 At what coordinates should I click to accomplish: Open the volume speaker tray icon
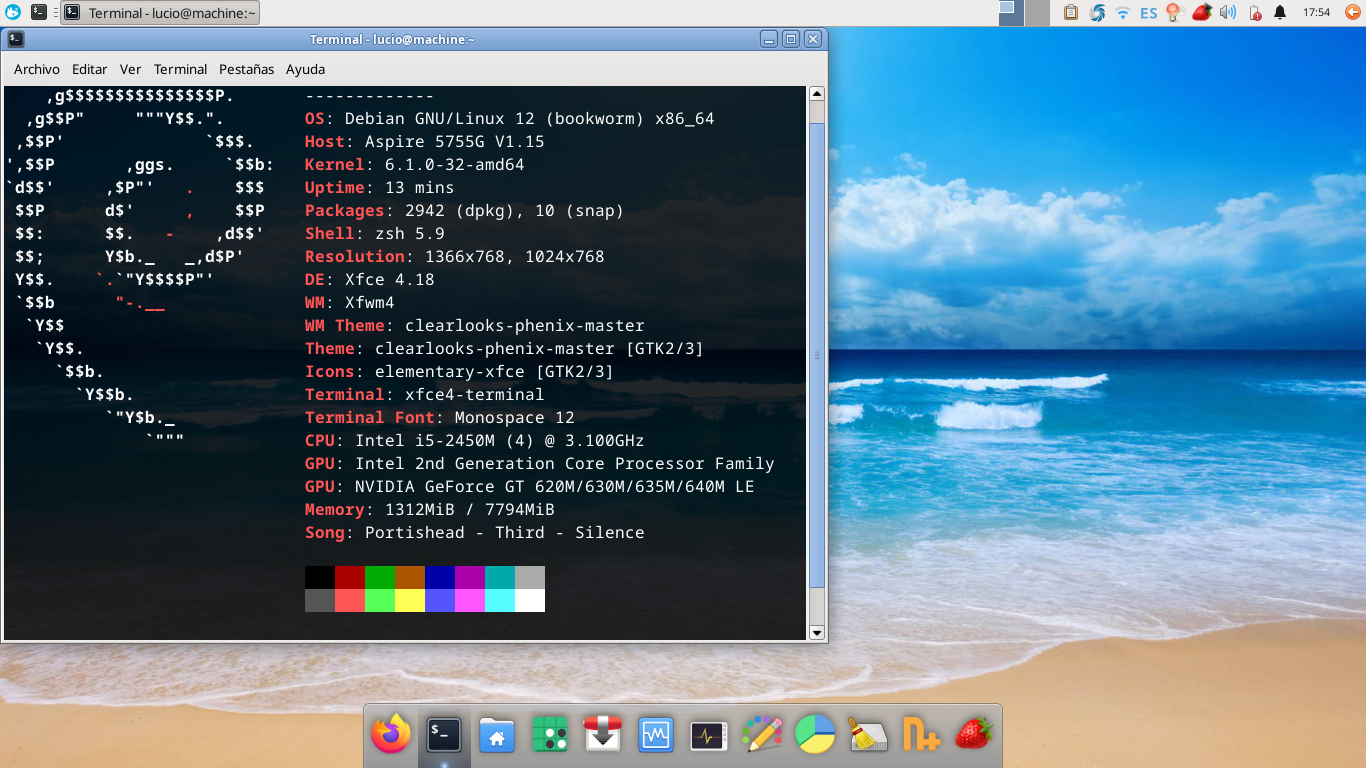coord(1228,13)
